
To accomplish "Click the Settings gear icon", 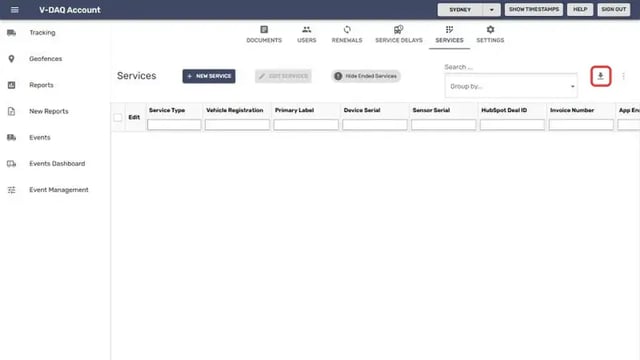I will point(490,29).
